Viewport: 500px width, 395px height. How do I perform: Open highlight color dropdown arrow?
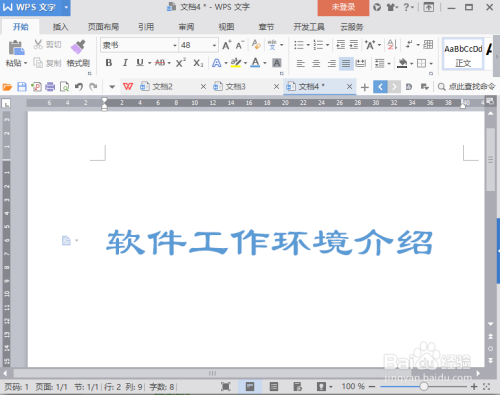point(245,63)
